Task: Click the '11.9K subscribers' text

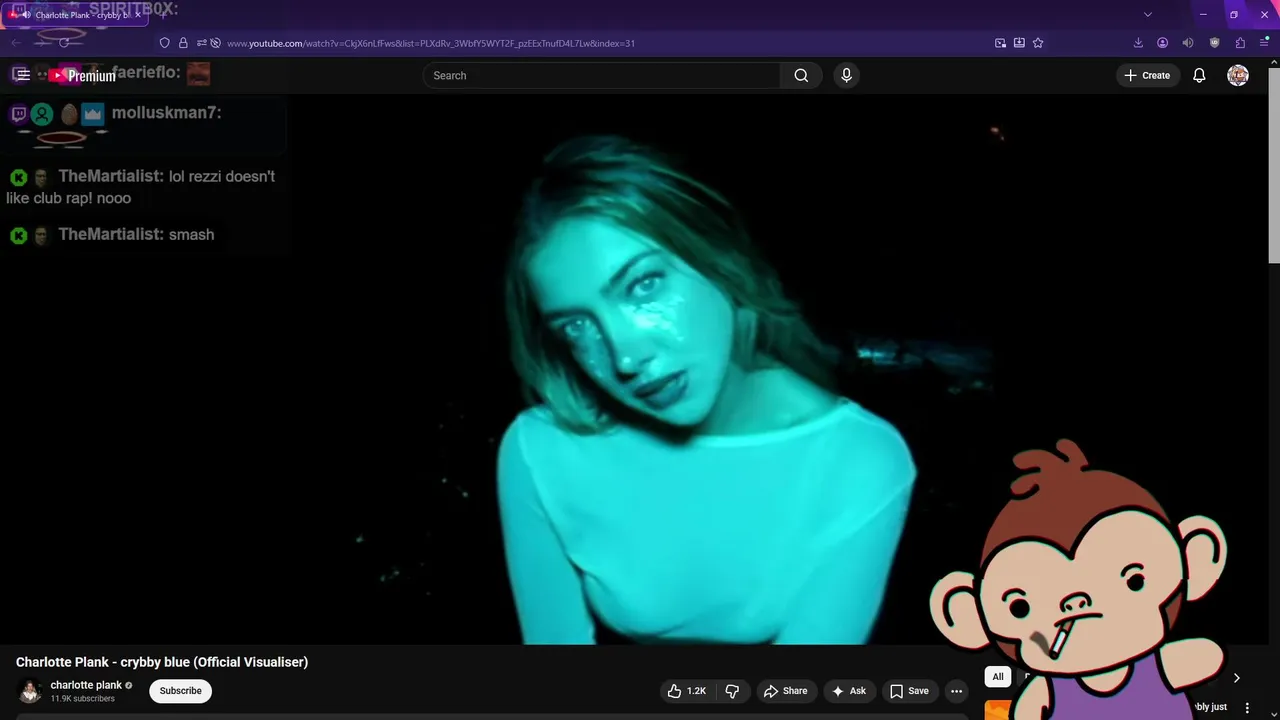Action: 83,698
